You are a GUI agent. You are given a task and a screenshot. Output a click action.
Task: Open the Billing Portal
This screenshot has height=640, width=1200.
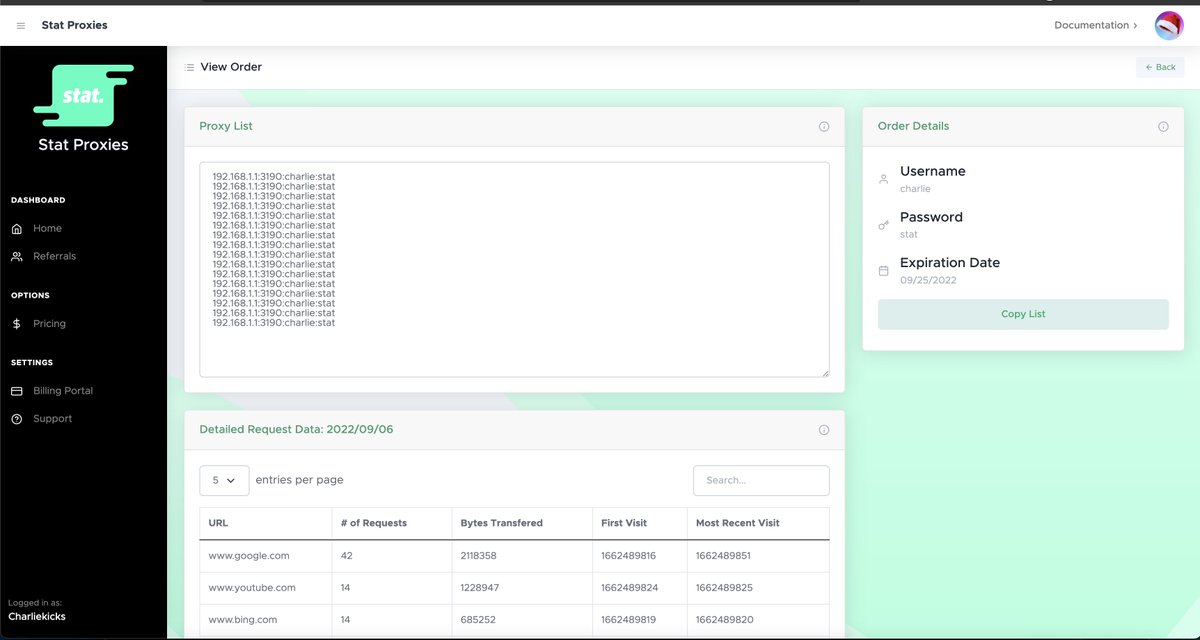coord(63,391)
